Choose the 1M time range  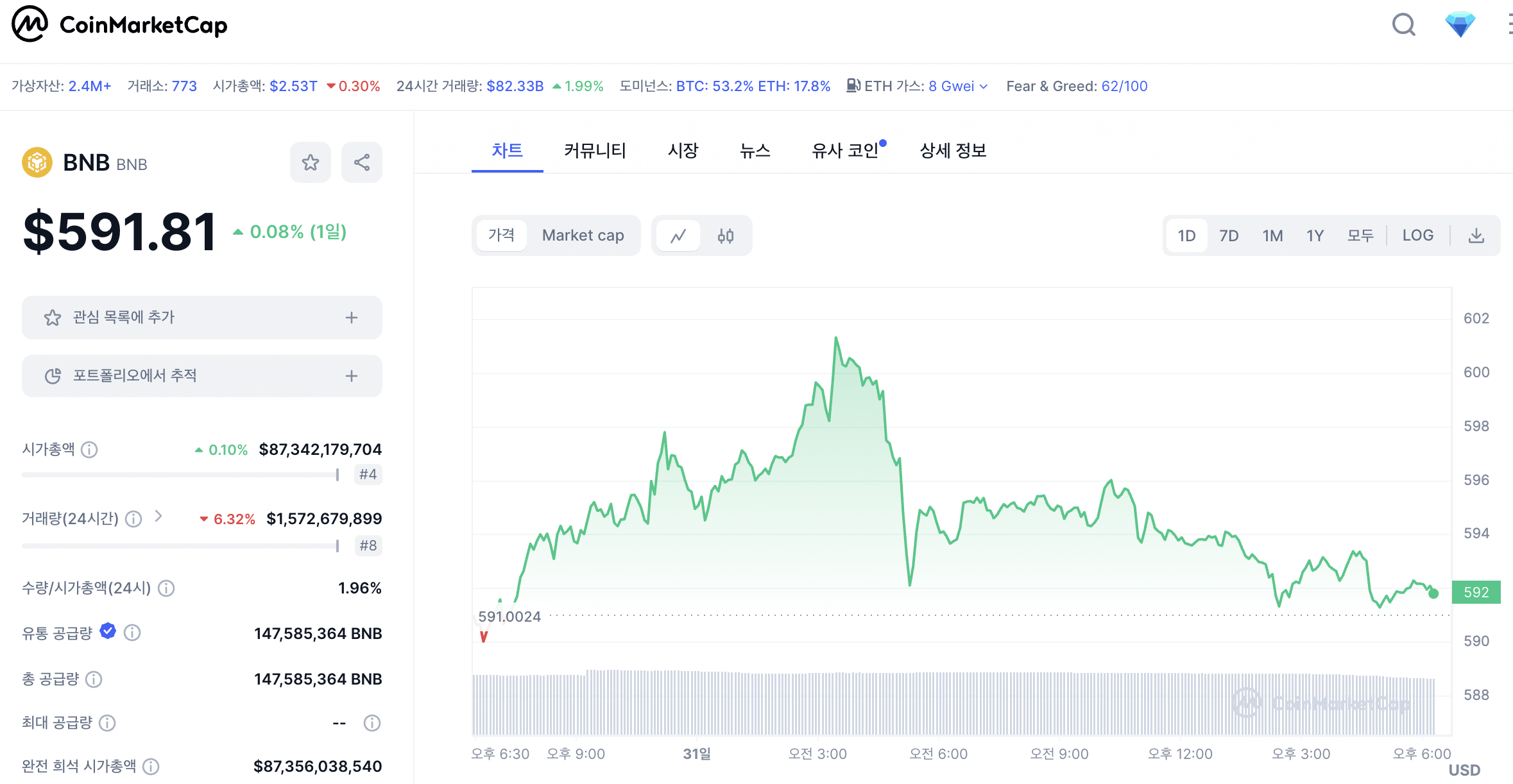click(x=1272, y=235)
